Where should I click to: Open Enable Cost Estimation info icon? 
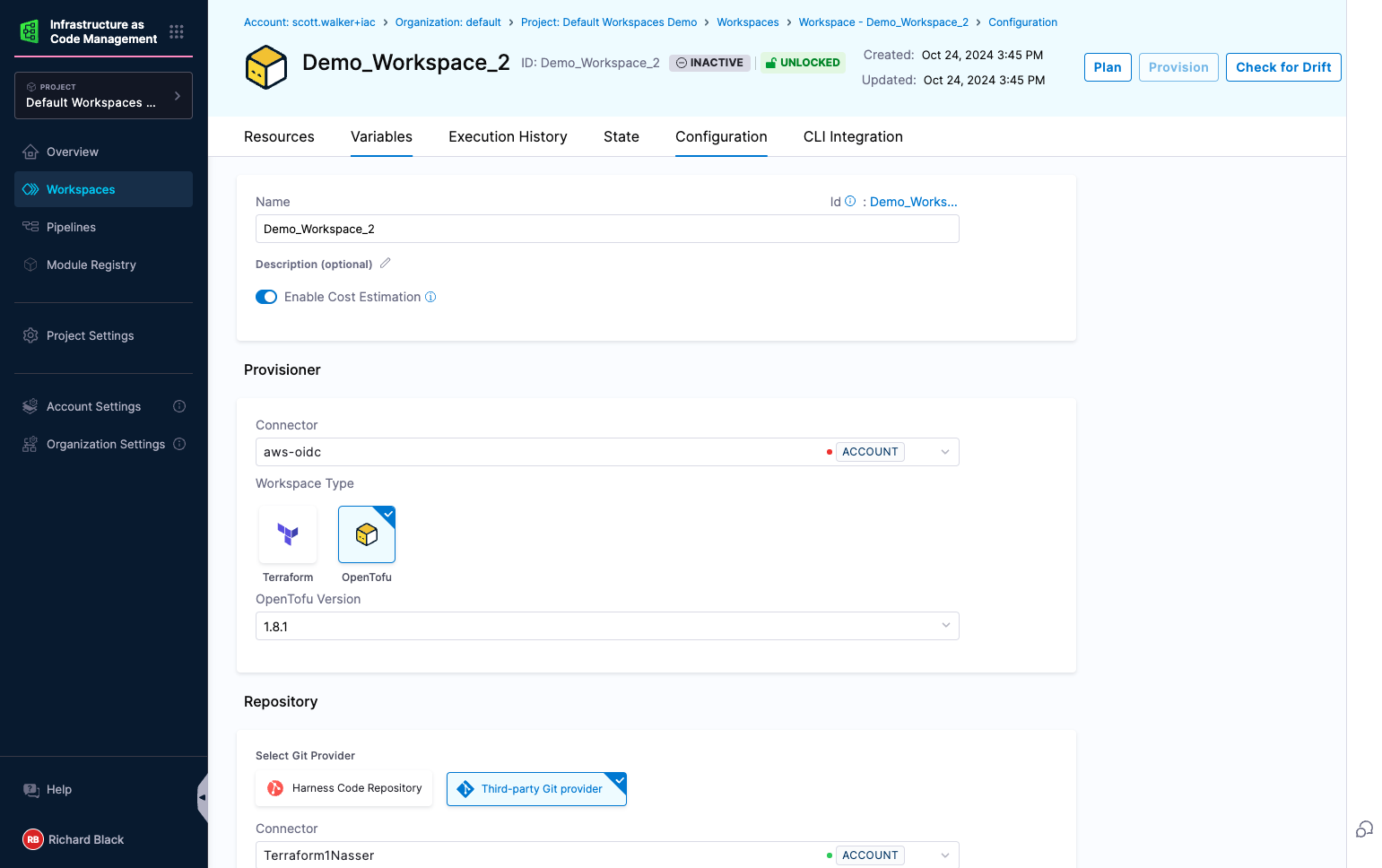(x=430, y=297)
